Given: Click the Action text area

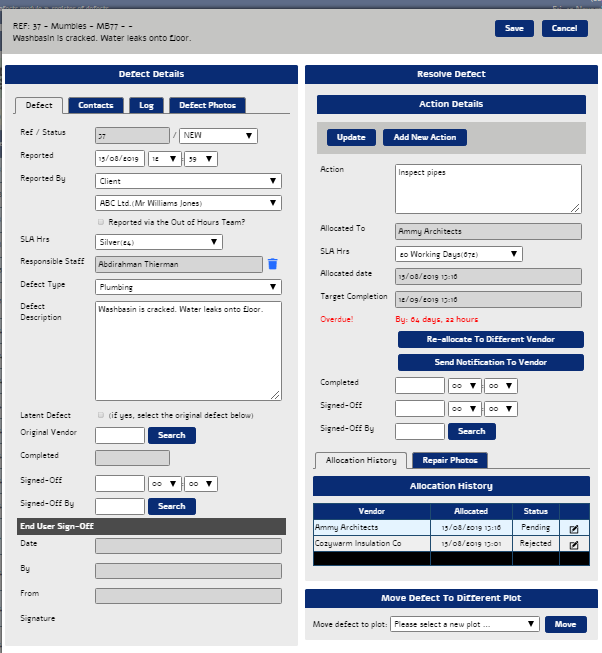Looking at the screenshot, I should coord(488,188).
